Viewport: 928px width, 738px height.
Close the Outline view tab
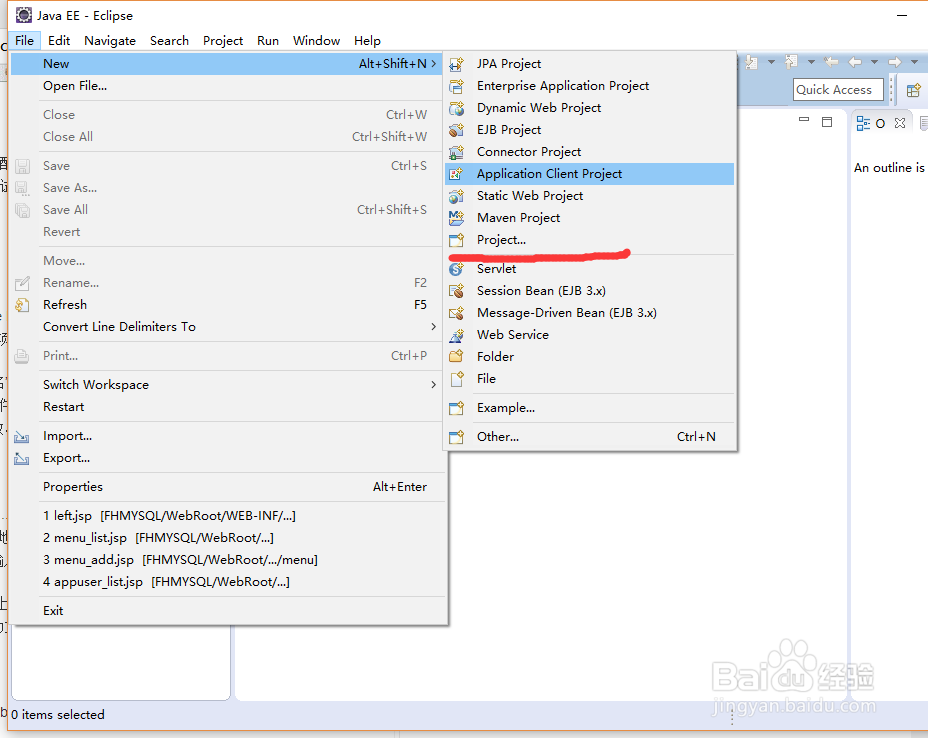coord(900,123)
